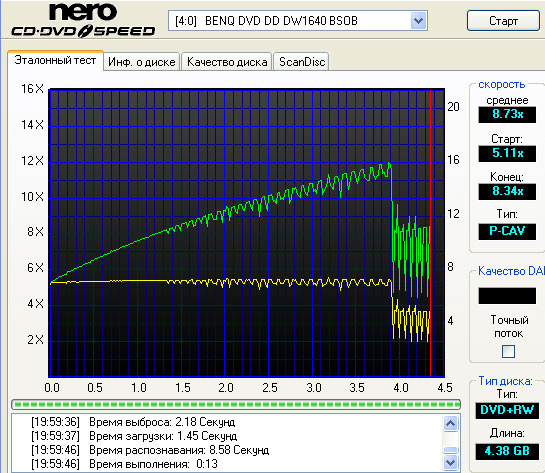Click the red position marker on graph

pyautogui.click(x=430, y=233)
